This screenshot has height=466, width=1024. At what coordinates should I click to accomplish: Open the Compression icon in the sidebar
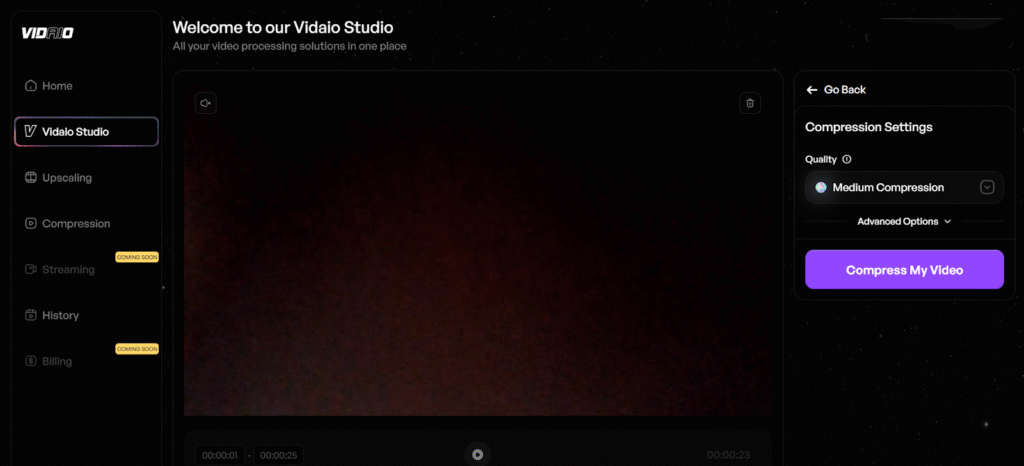tap(31, 224)
